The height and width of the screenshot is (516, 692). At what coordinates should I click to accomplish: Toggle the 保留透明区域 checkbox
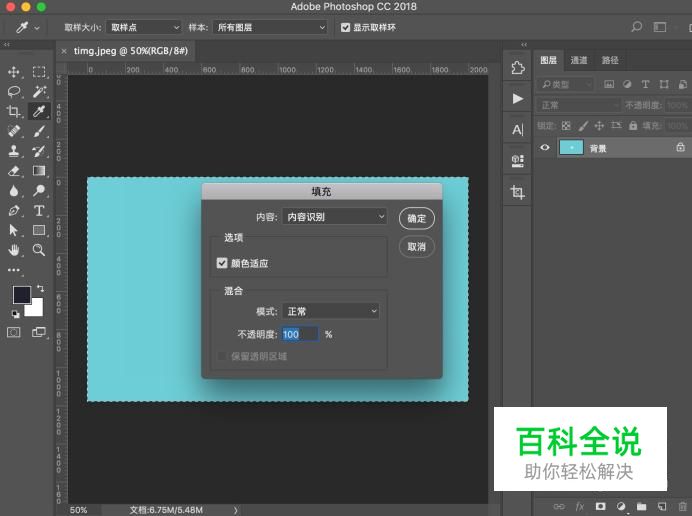coord(222,356)
